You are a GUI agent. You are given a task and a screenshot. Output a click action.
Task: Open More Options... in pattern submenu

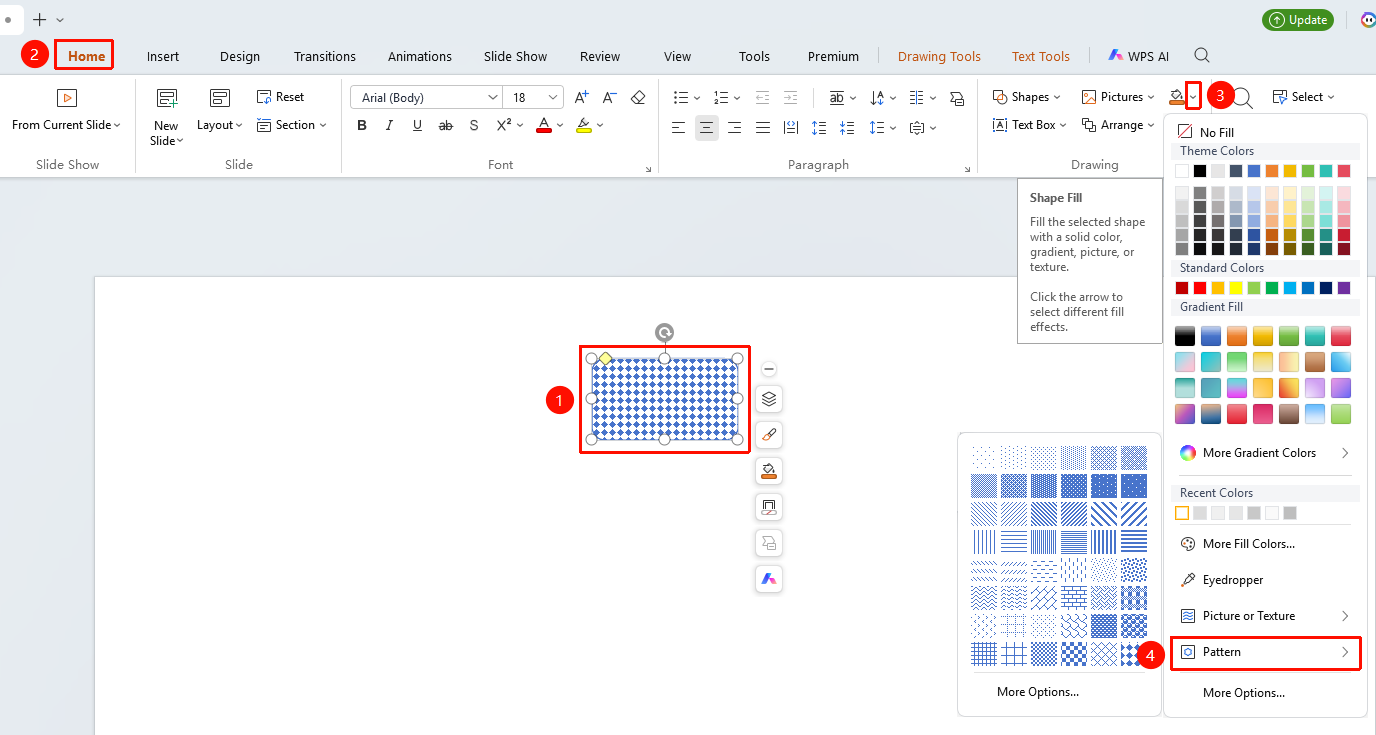[x=1038, y=692]
